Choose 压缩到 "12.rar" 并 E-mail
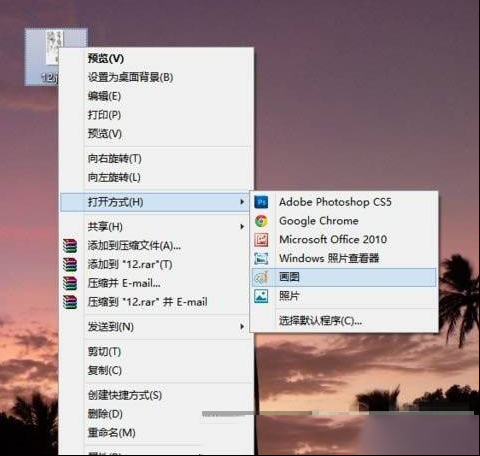This screenshot has height=456, width=480. pyautogui.click(x=147, y=302)
